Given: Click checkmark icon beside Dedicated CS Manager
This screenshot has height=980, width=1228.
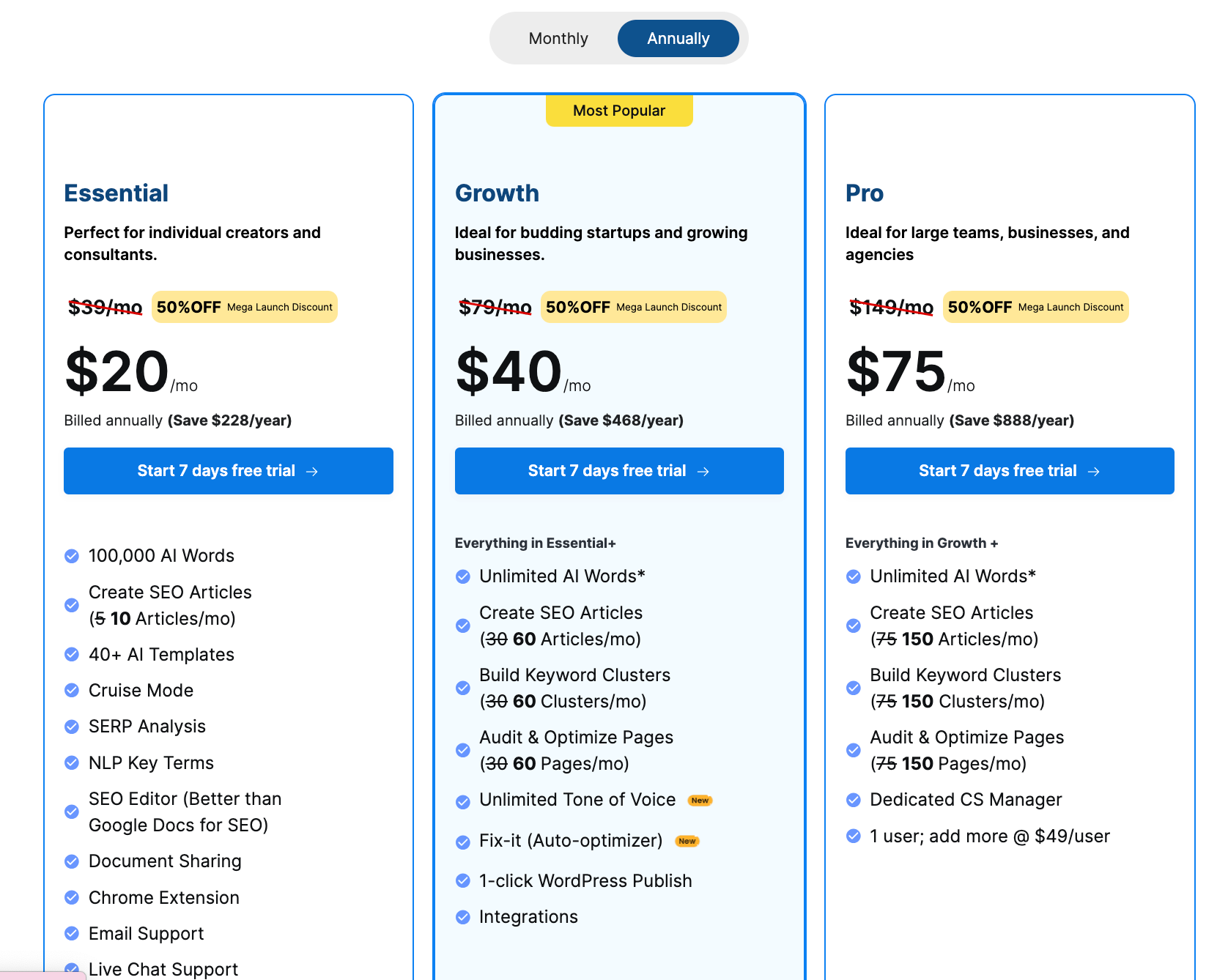Looking at the screenshot, I should click(854, 800).
